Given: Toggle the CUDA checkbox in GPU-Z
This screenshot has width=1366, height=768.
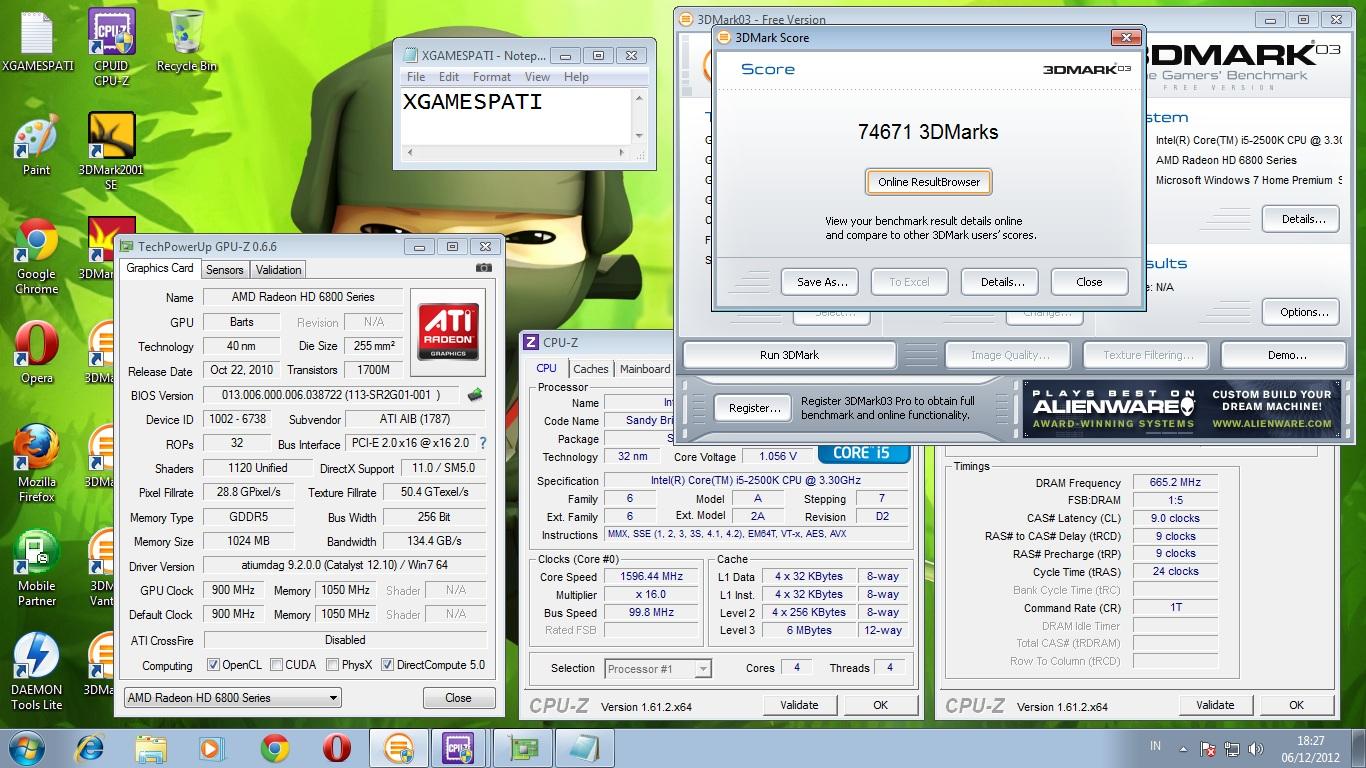Looking at the screenshot, I should pyautogui.click(x=275, y=665).
